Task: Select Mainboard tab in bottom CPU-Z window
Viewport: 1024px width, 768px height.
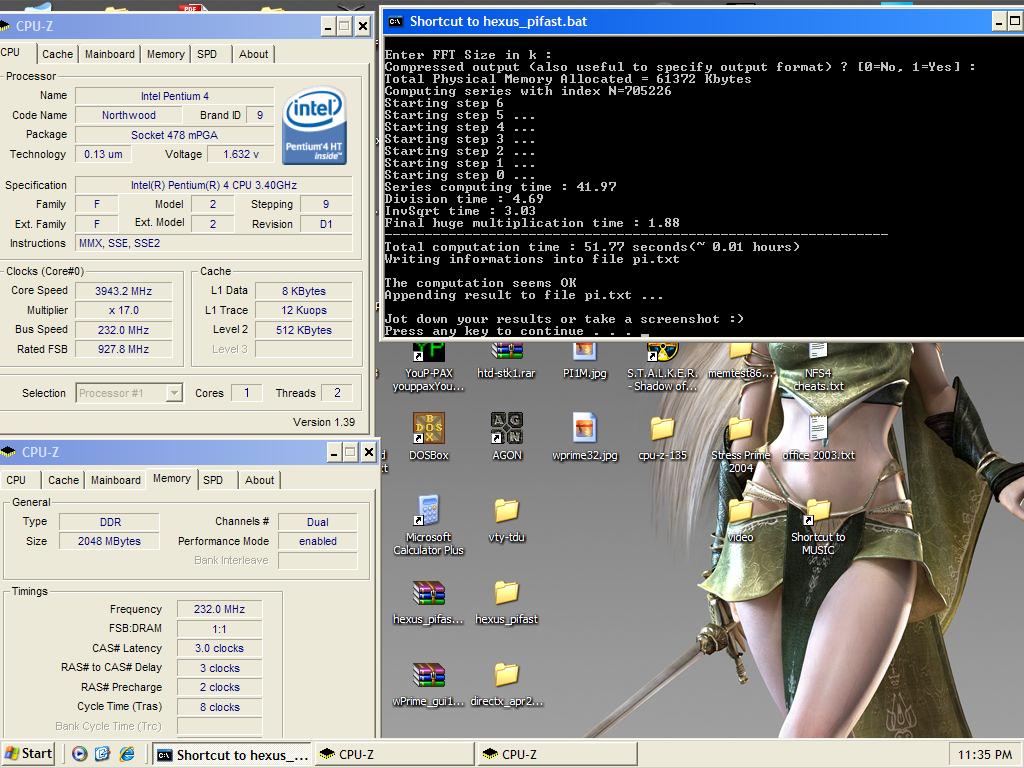Action: pos(116,480)
